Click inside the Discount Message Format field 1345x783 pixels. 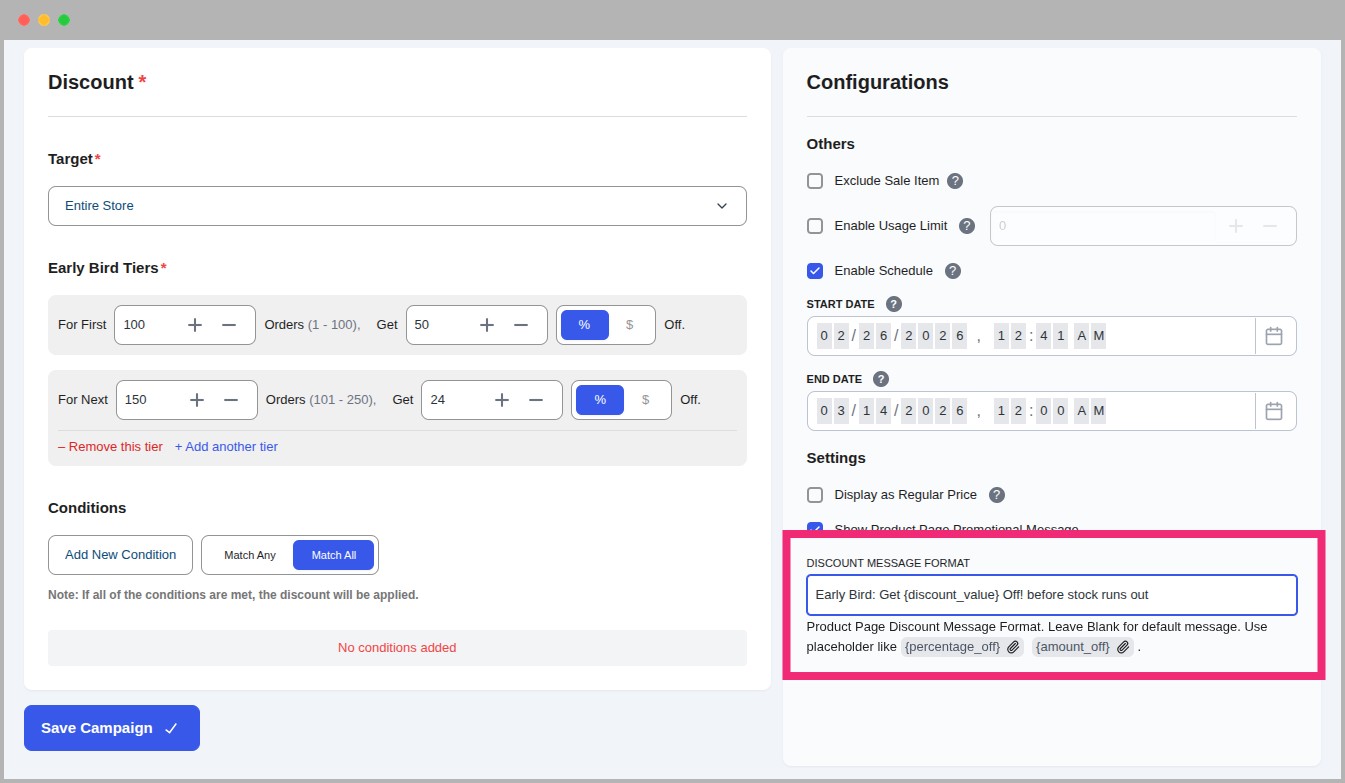[1051, 594]
